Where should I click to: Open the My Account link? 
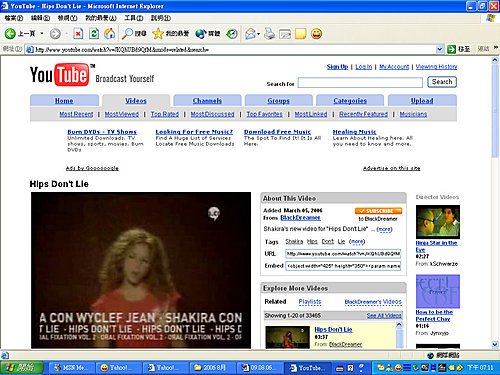pos(394,67)
